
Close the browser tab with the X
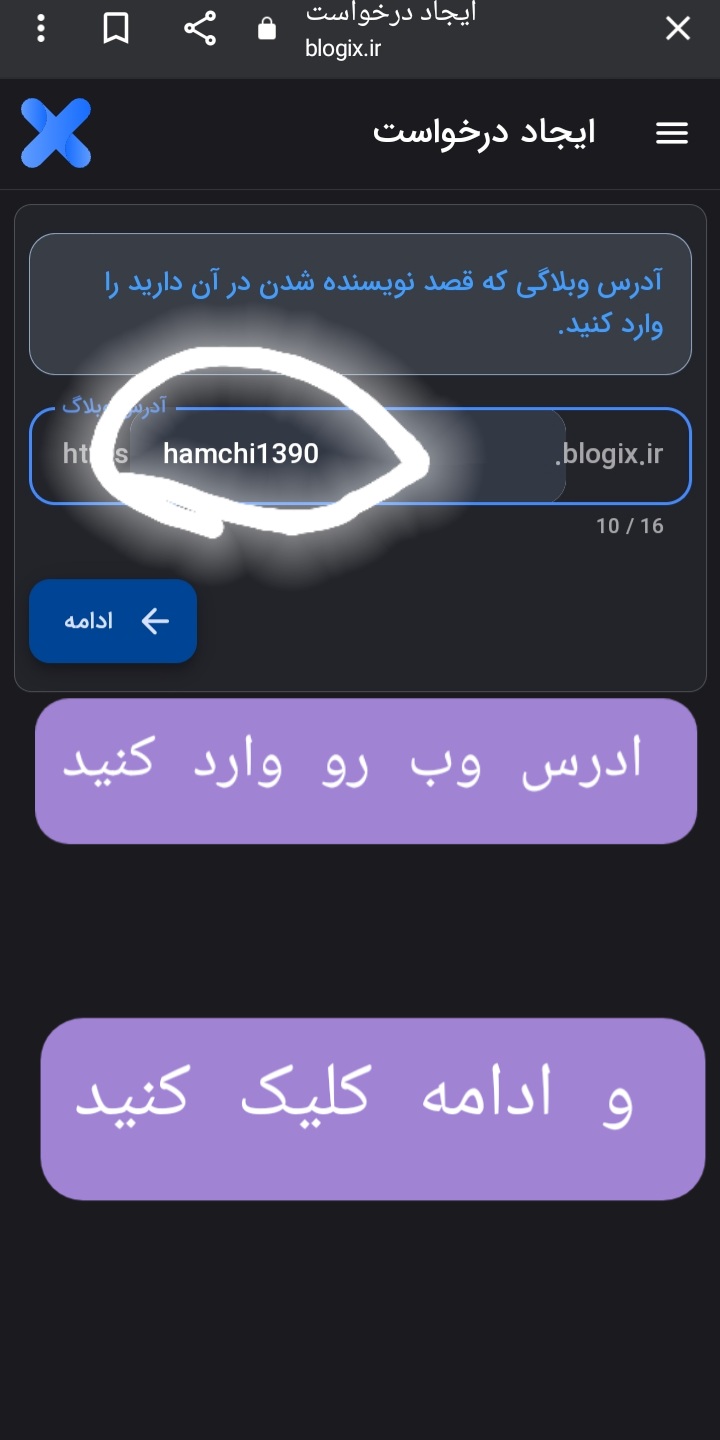click(678, 28)
